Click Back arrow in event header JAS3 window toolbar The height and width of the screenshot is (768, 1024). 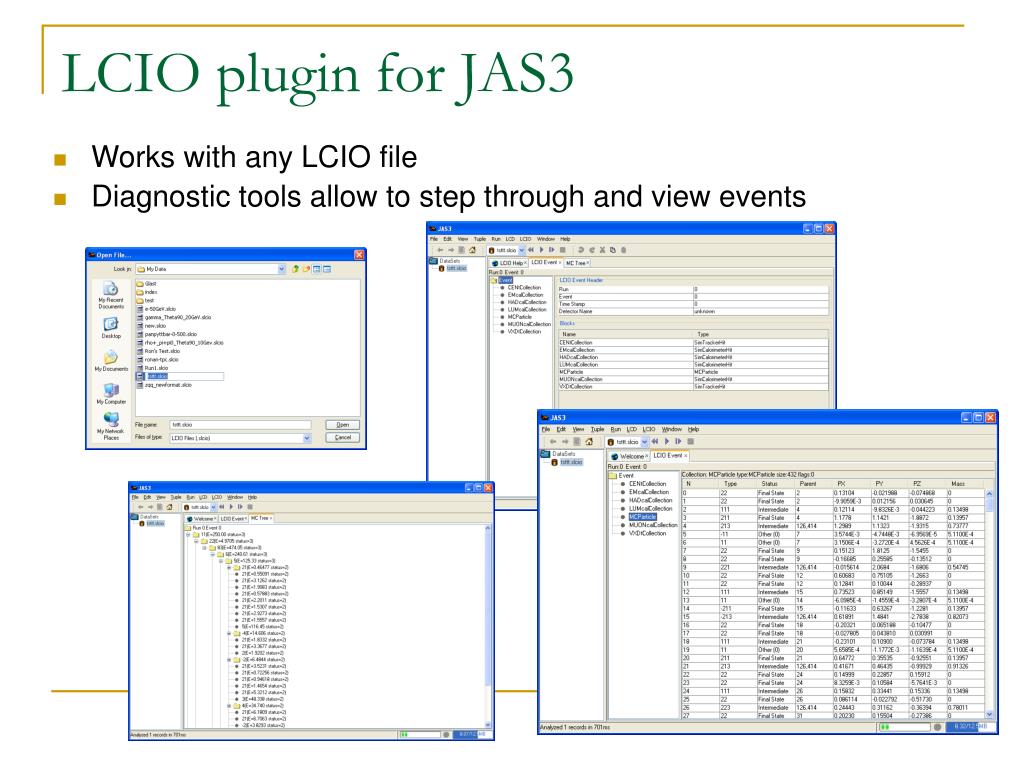441,250
